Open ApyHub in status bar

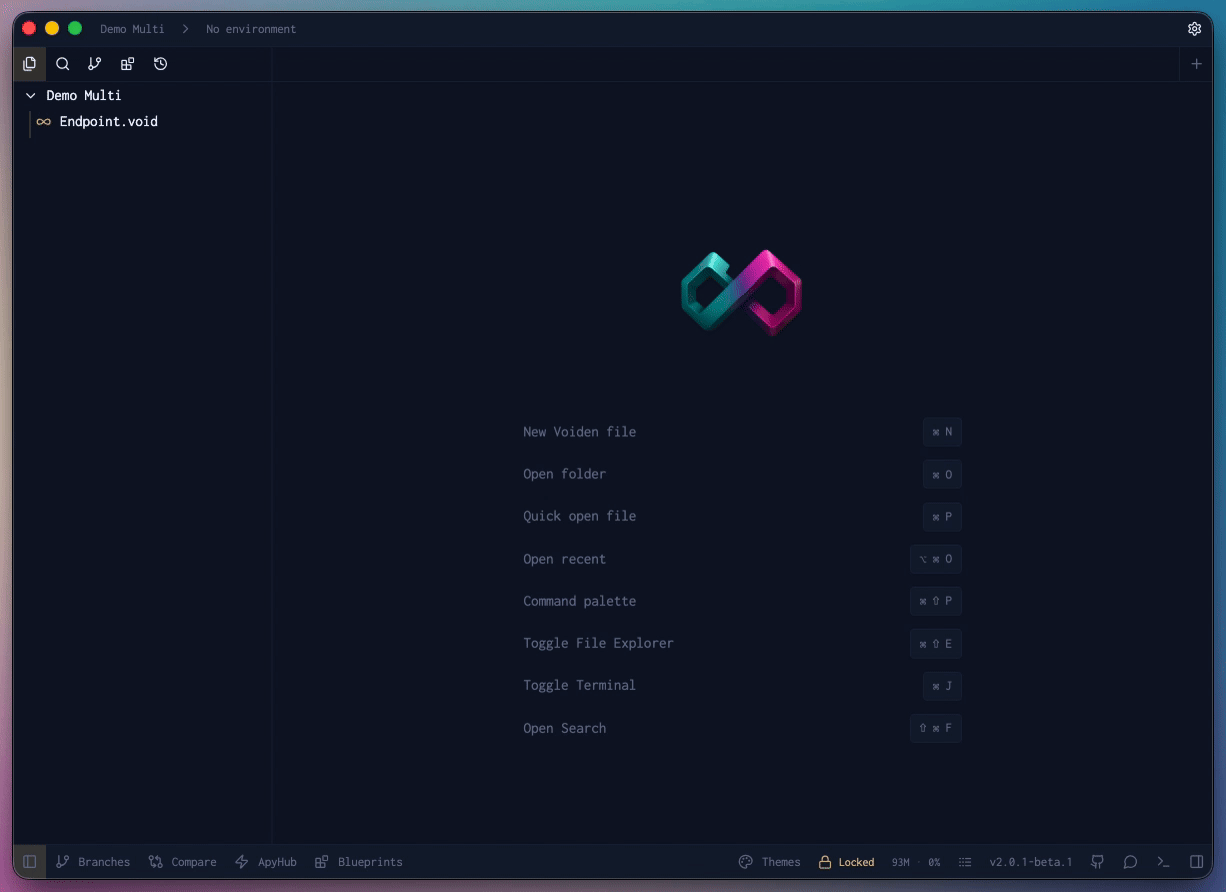point(266,862)
